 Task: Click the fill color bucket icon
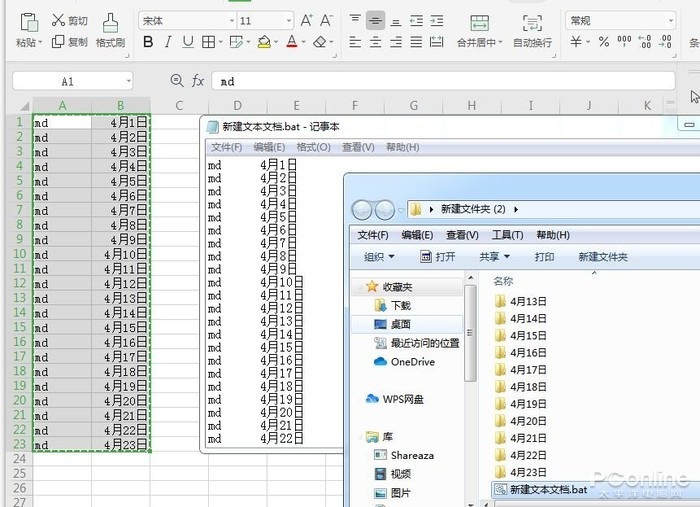coord(264,42)
